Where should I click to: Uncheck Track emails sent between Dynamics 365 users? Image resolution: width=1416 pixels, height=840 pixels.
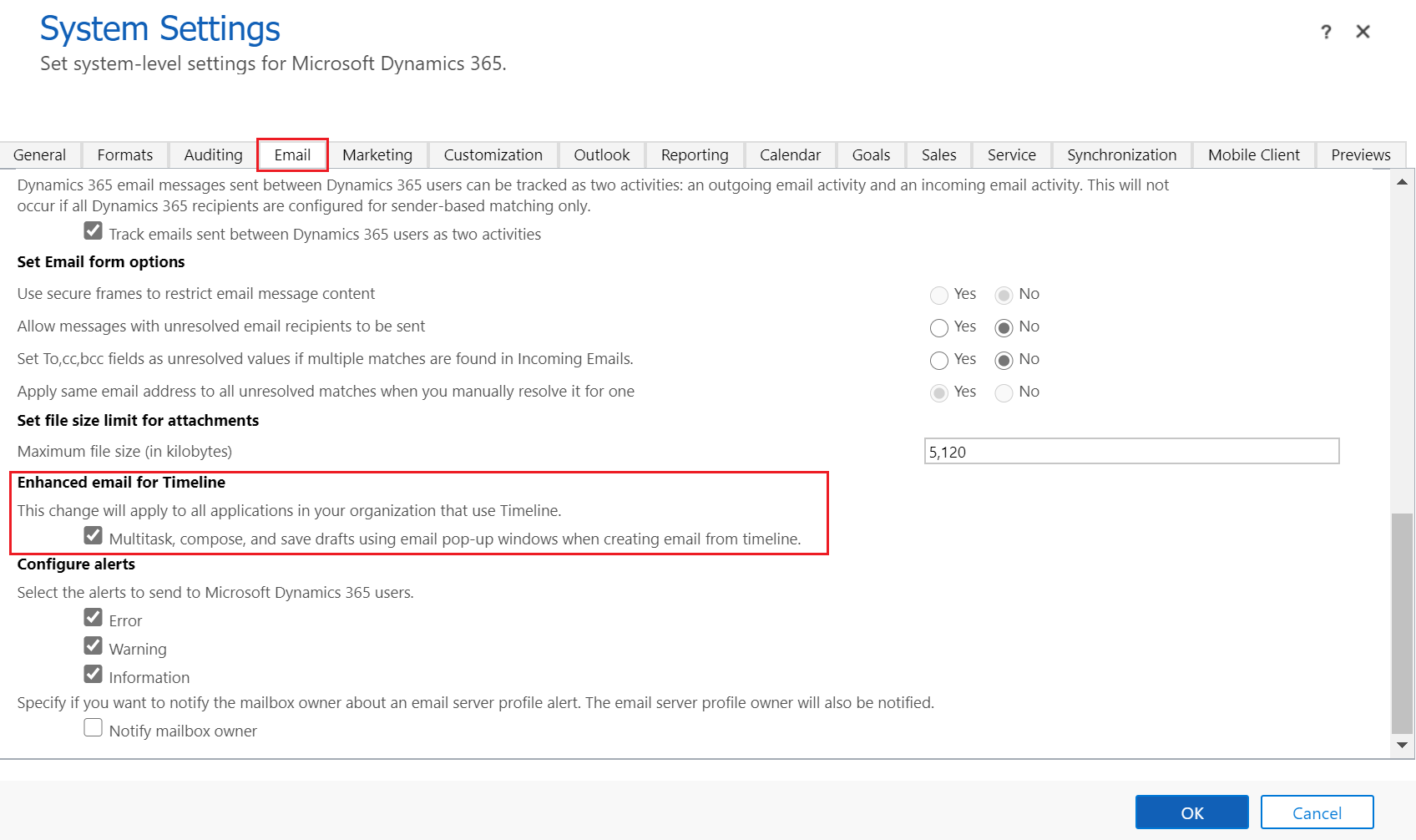coord(93,230)
